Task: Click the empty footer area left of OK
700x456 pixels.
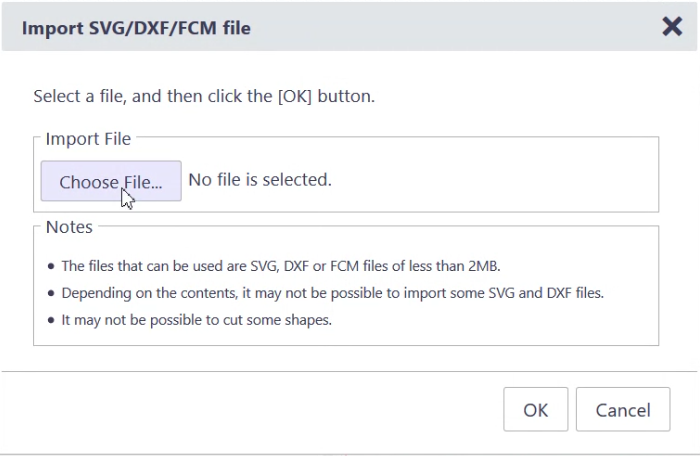Action: 250,410
